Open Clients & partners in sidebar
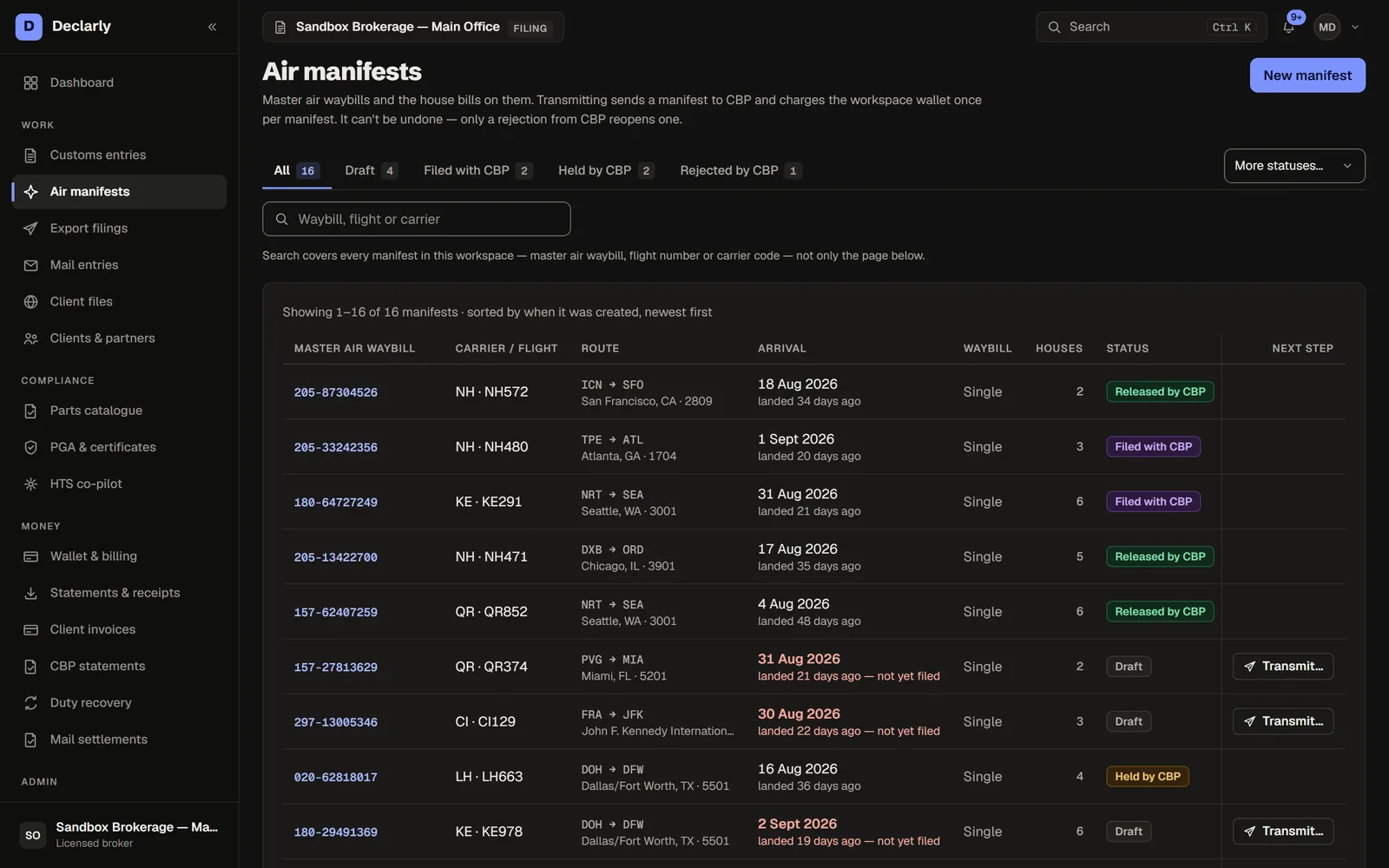The height and width of the screenshot is (868, 1389). pos(119,339)
